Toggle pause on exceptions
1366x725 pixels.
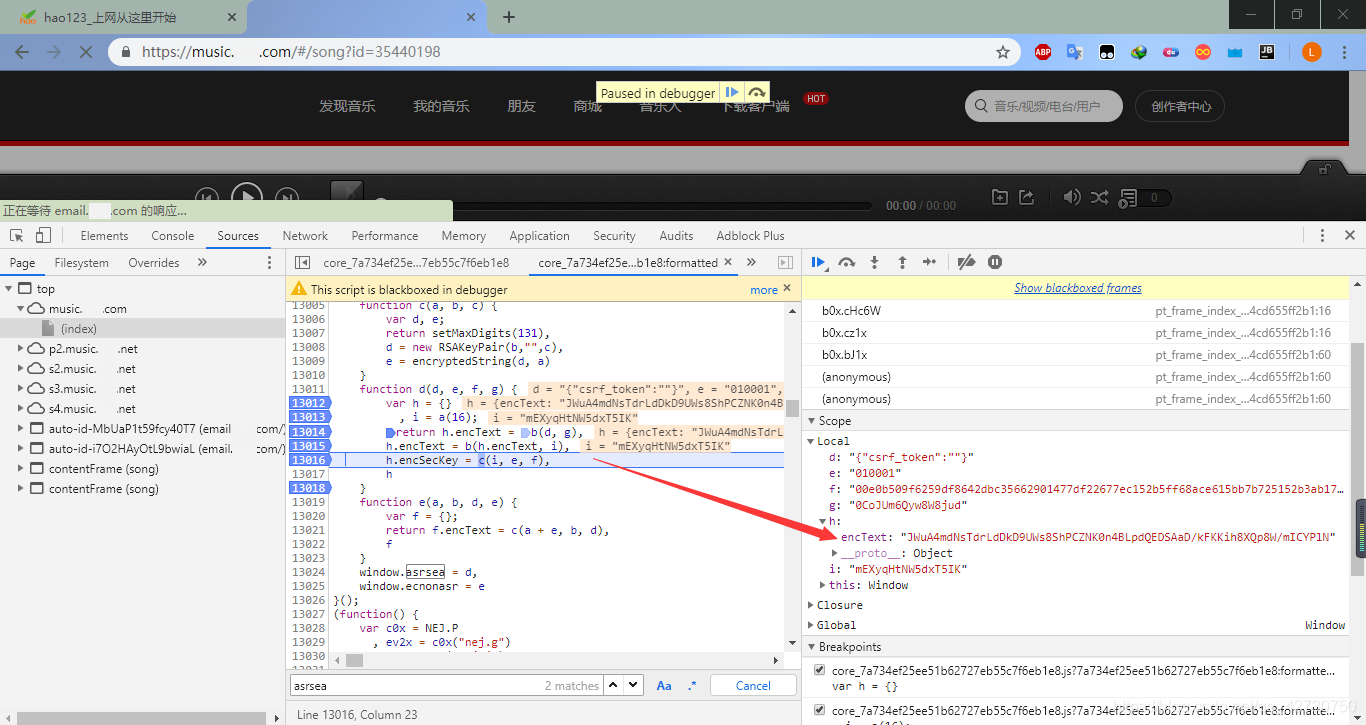point(995,262)
